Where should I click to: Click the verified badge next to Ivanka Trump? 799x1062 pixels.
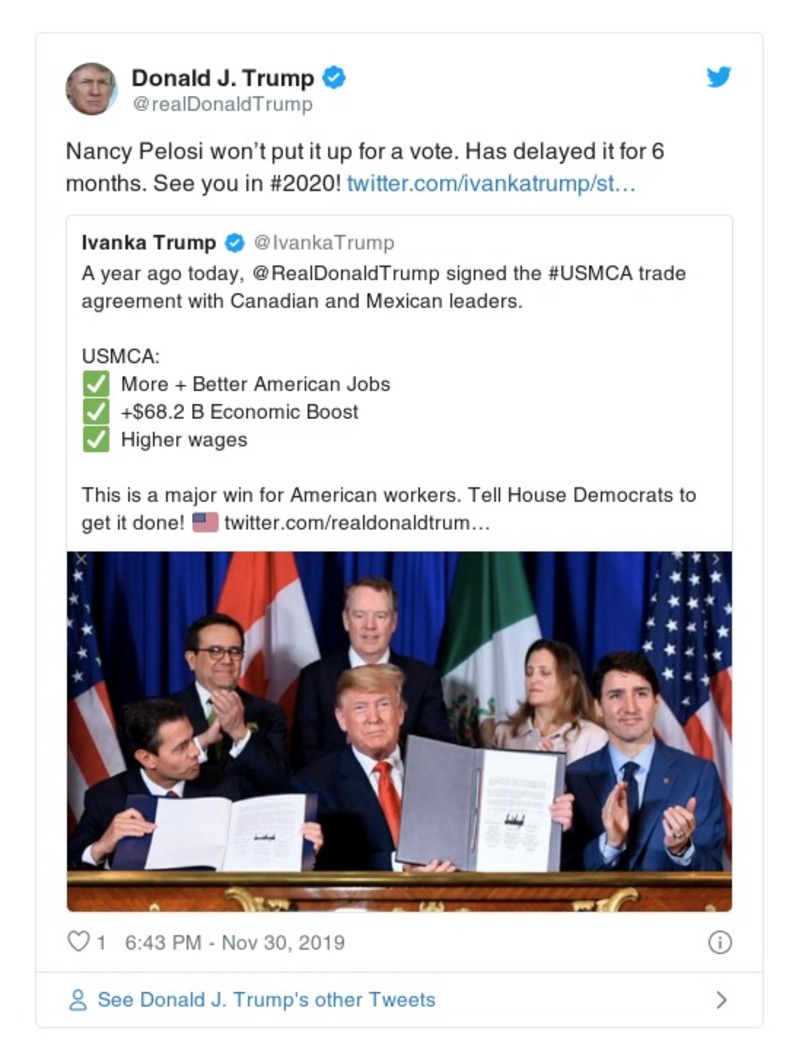pyautogui.click(x=234, y=241)
